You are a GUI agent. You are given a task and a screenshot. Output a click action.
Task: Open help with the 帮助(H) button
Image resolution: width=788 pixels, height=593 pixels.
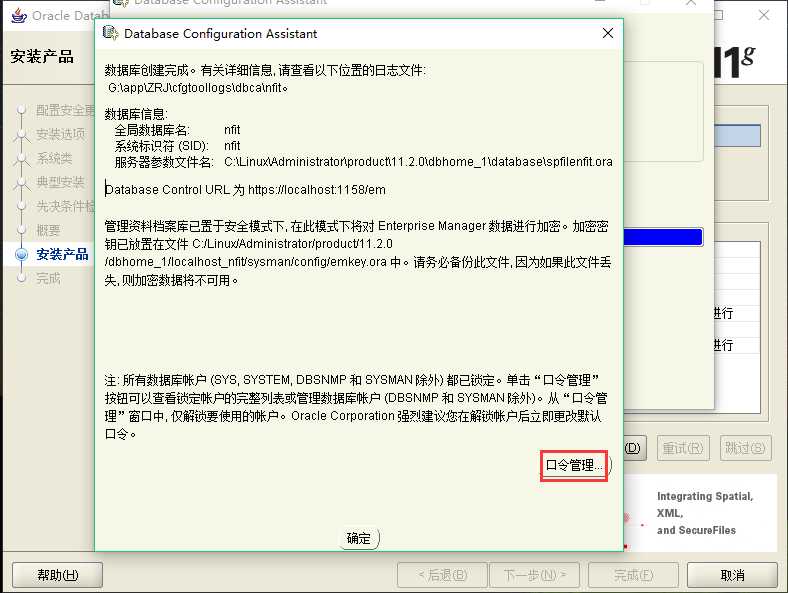tap(57, 575)
